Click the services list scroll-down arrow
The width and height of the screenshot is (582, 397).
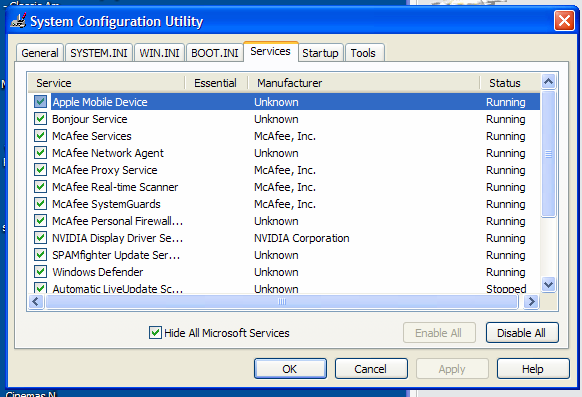click(548, 285)
